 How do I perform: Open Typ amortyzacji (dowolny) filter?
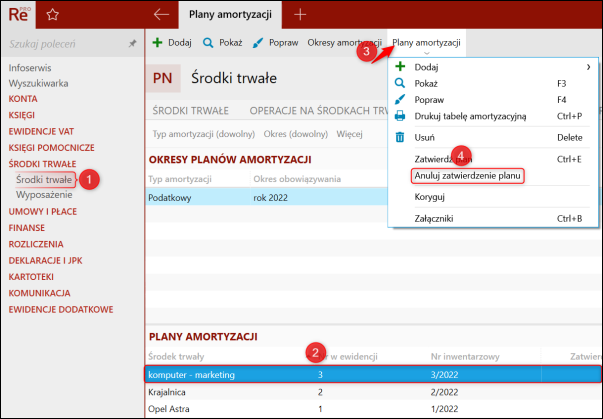(x=204, y=134)
